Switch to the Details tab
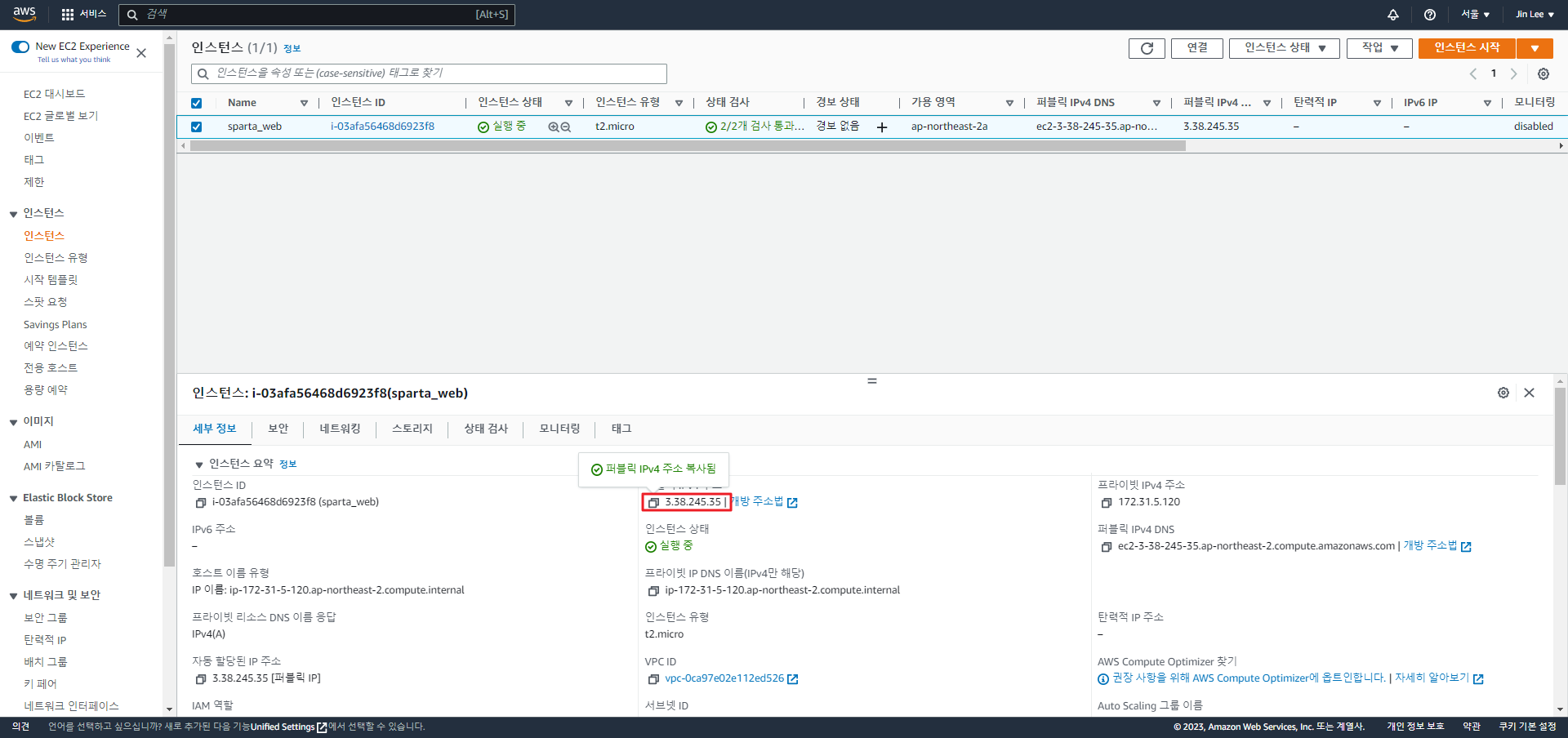This screenshot has width=1568, height=738. point(215,429)
